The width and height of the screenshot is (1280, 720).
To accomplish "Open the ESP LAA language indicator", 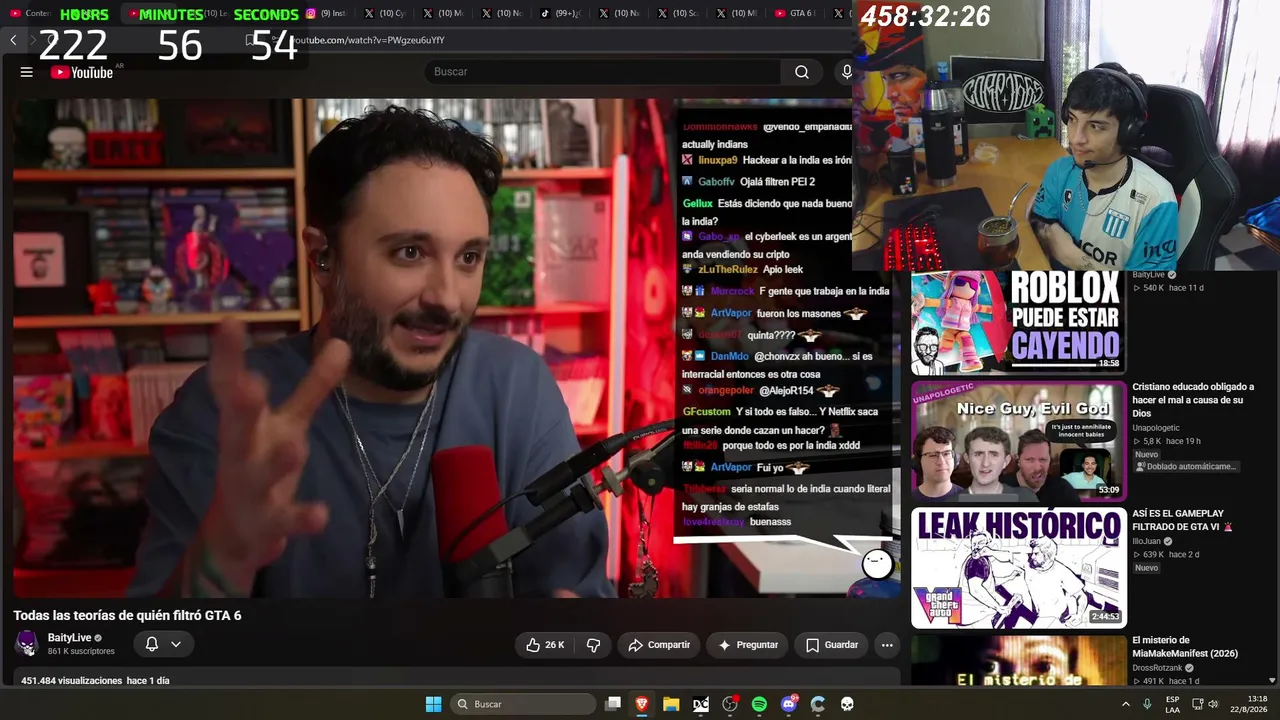I will [x=1172, y=704].
